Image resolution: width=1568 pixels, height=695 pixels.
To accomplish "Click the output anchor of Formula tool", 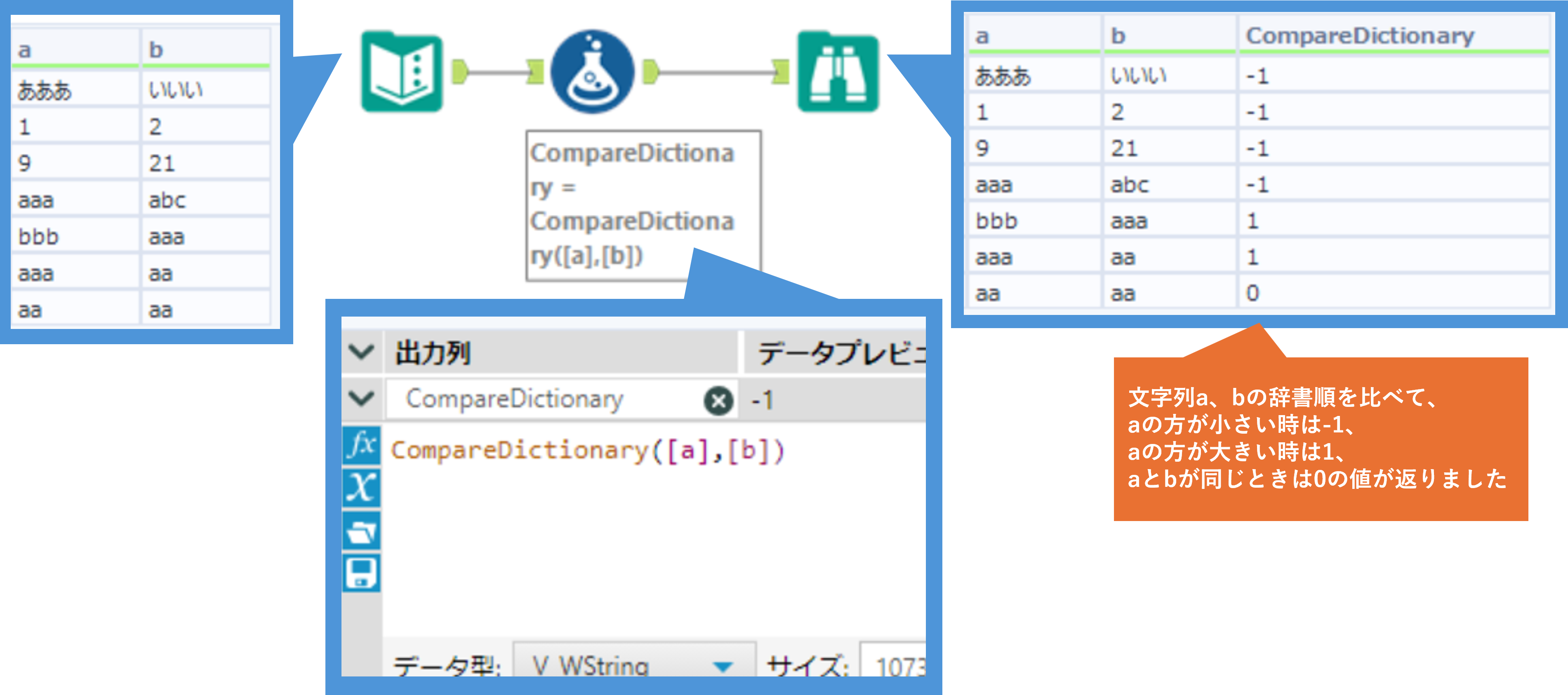I will click(650, 72).
